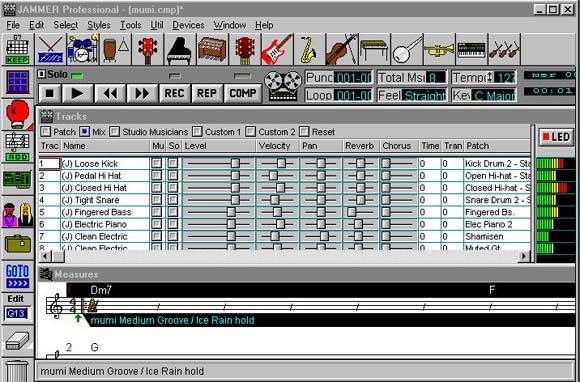
Task: Select the Patch view option
Action: click(45, 132)
